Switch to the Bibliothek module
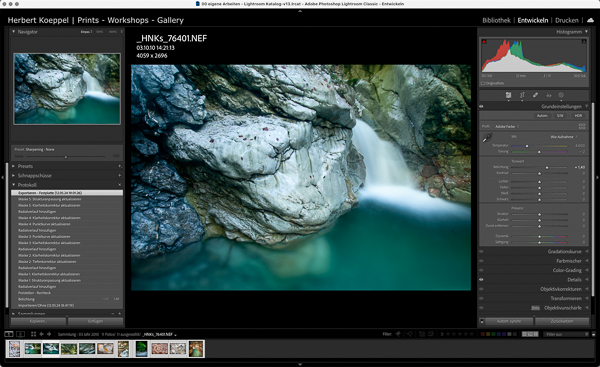Image resolution: width=600 pixels, height=367 pixels. tap(496, 20)
